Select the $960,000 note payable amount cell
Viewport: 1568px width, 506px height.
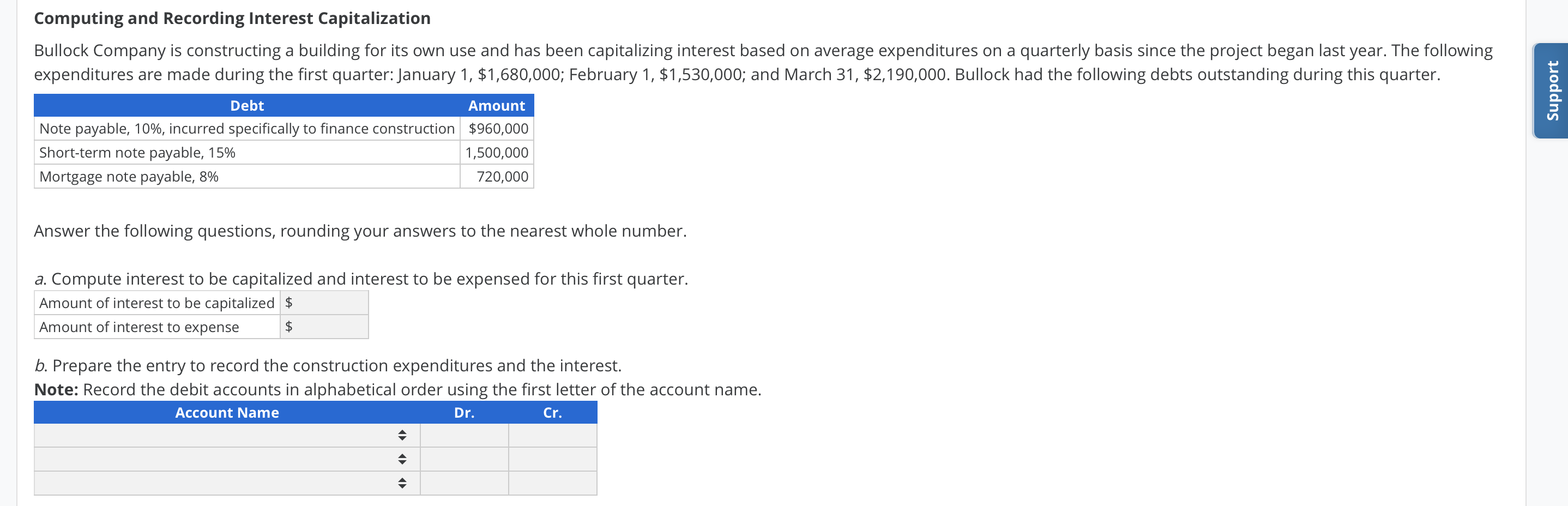(497, 129)
